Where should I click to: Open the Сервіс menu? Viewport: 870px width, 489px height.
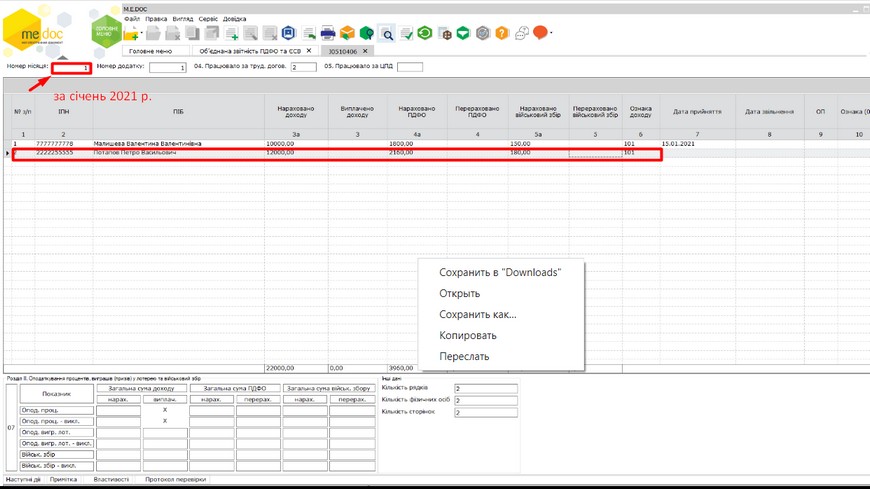[208, 19]
